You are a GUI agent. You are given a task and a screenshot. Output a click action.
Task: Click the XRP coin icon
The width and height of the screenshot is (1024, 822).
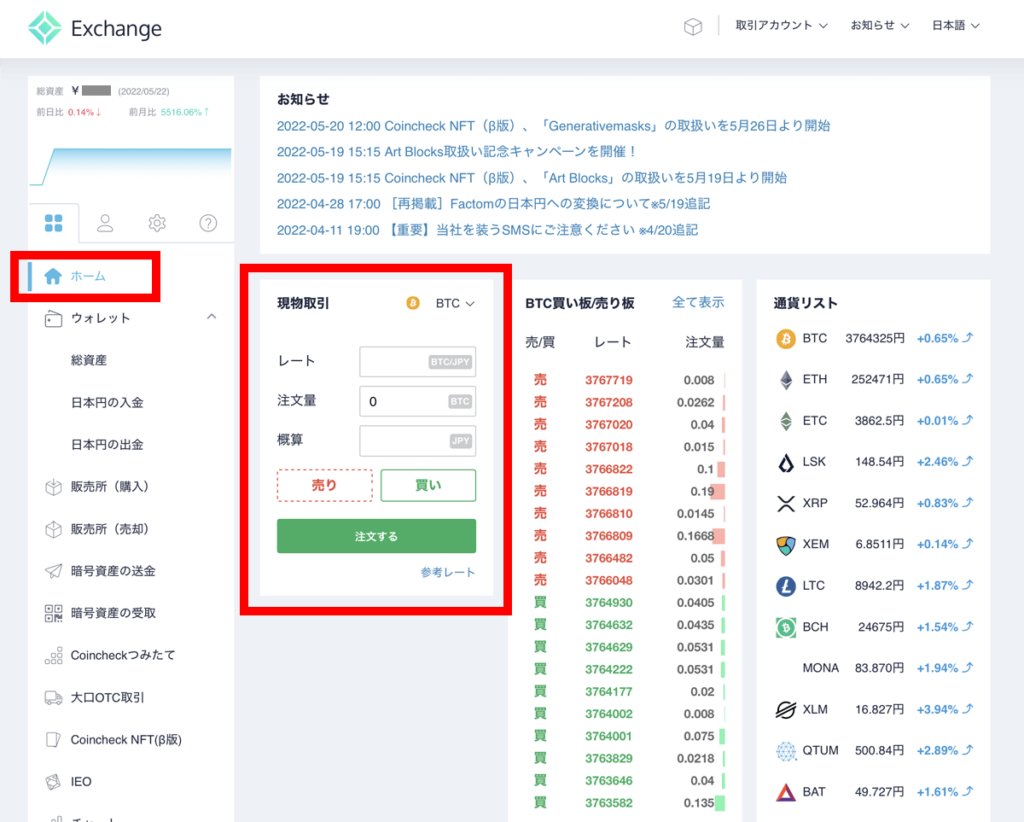pyautogui.click(x=786, y=503)
